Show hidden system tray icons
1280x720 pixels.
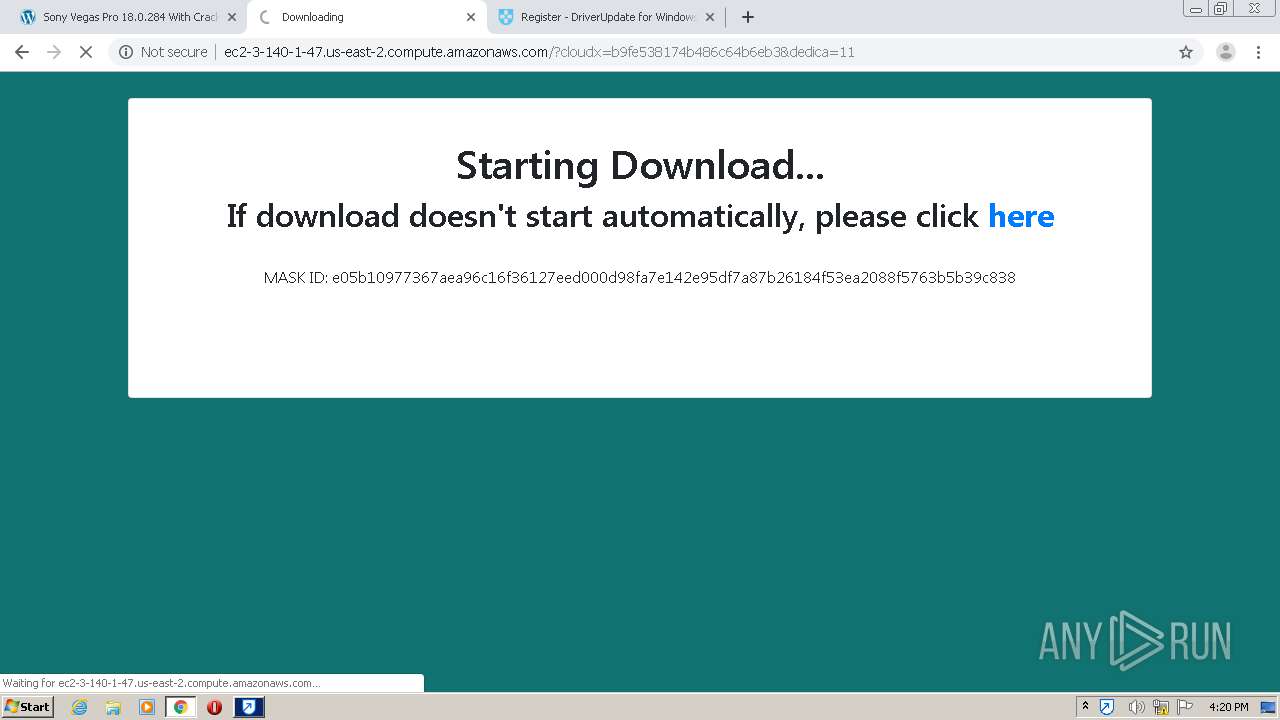[x=1085, y=707]
